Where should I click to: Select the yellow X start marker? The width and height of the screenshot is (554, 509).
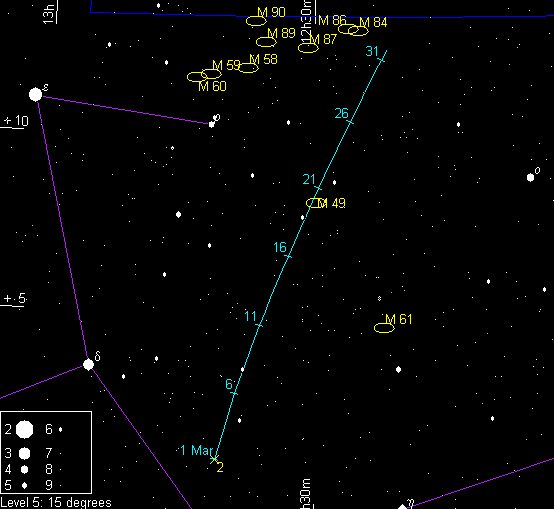click(x=214, y=459)
